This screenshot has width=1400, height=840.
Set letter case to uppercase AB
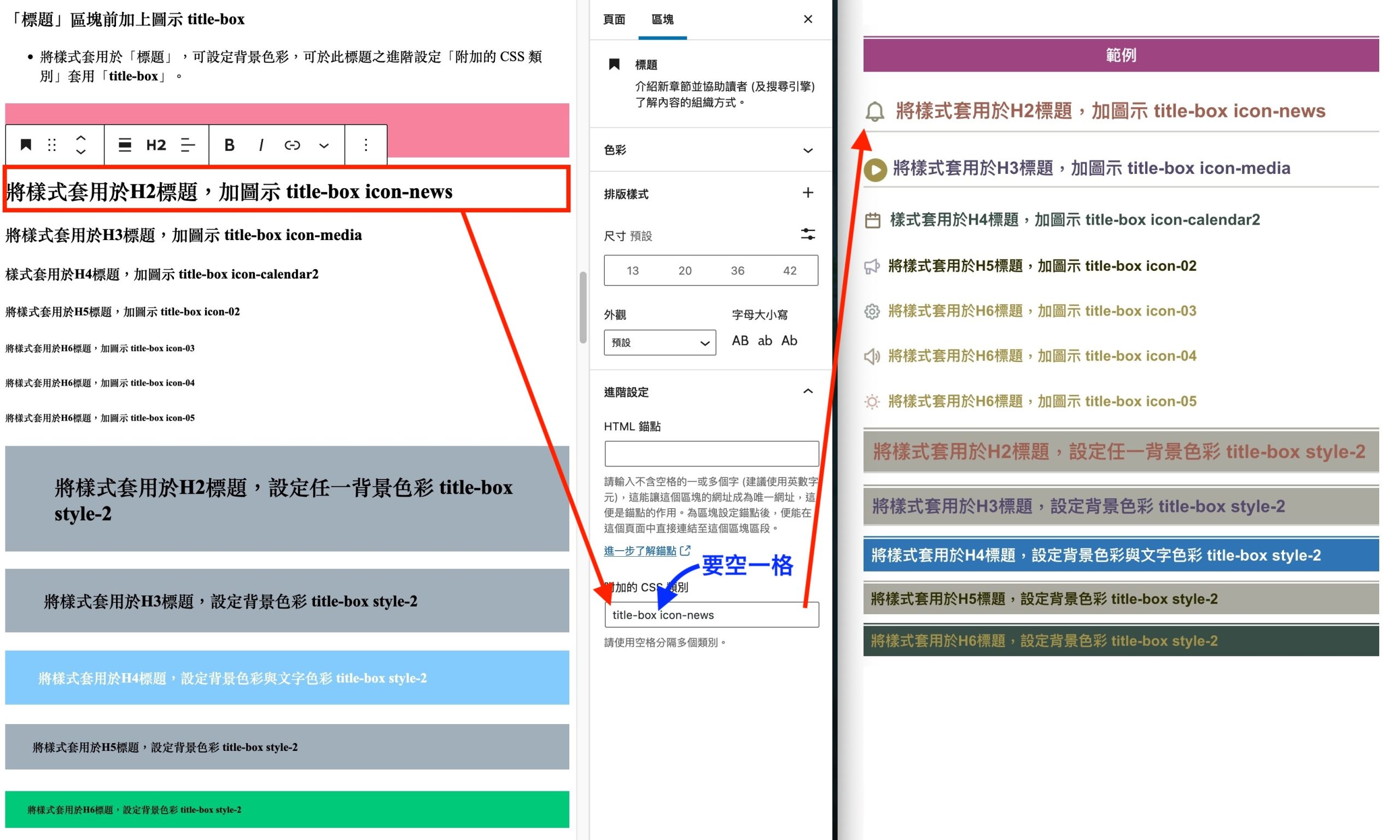pos(740,341)
